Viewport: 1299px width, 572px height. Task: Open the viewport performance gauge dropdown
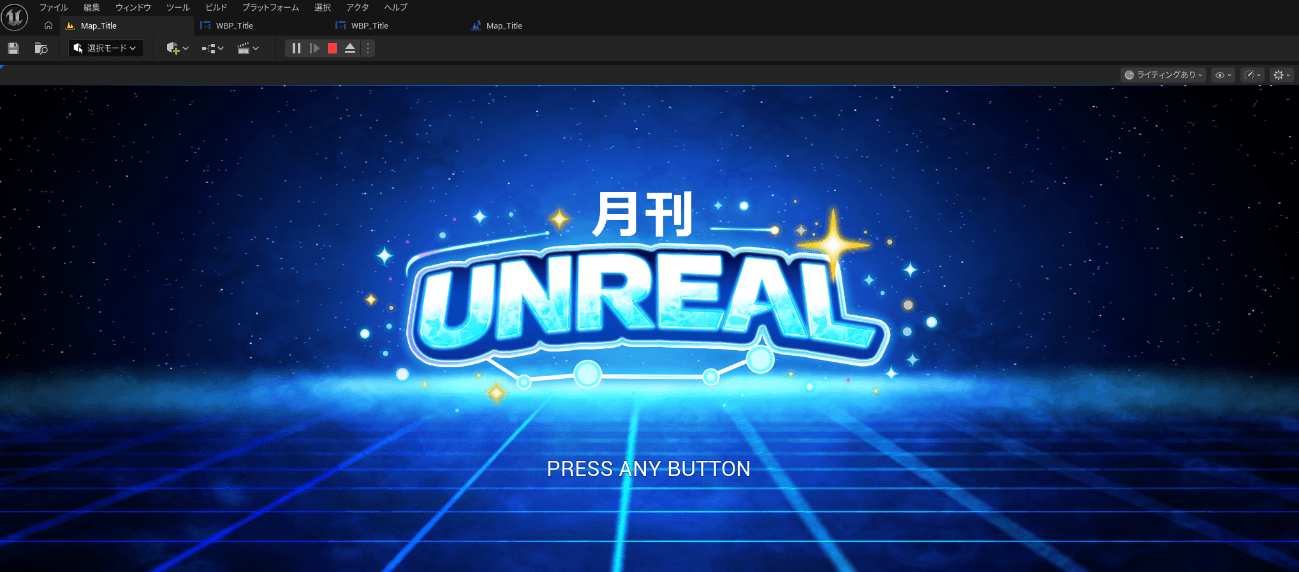(1252, 75)
